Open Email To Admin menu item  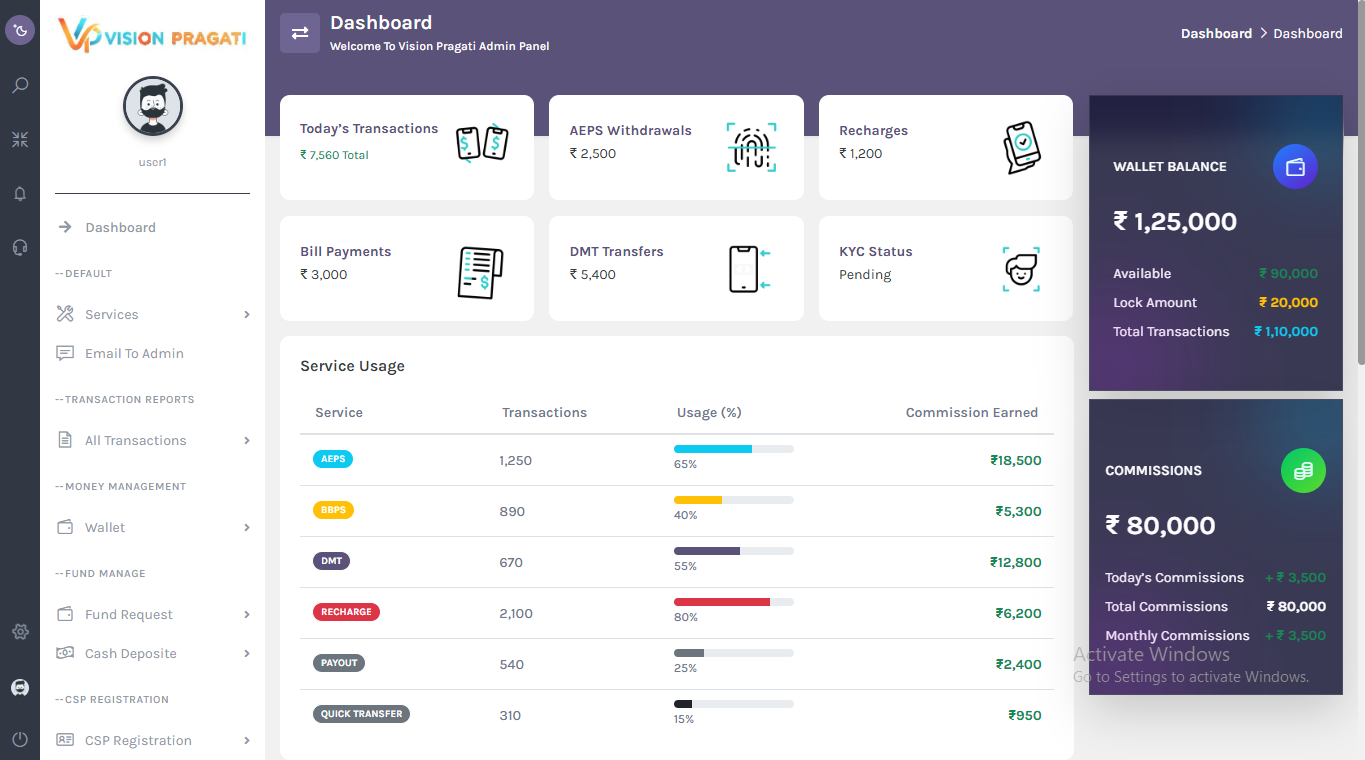134,354
